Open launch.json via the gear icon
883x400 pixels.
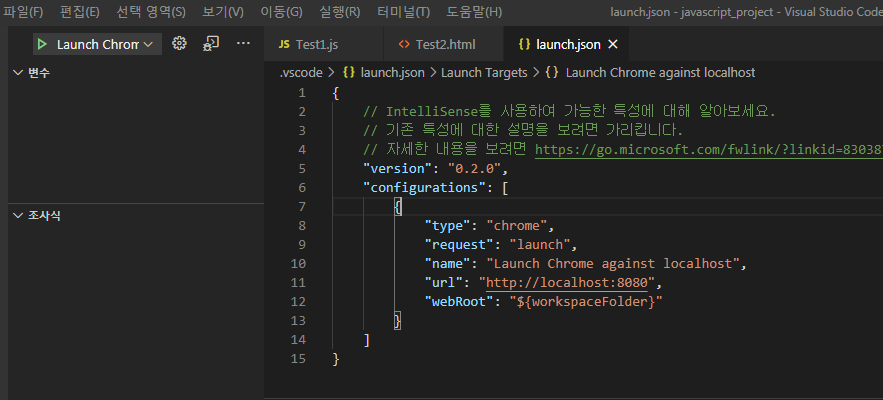(179, 43)
